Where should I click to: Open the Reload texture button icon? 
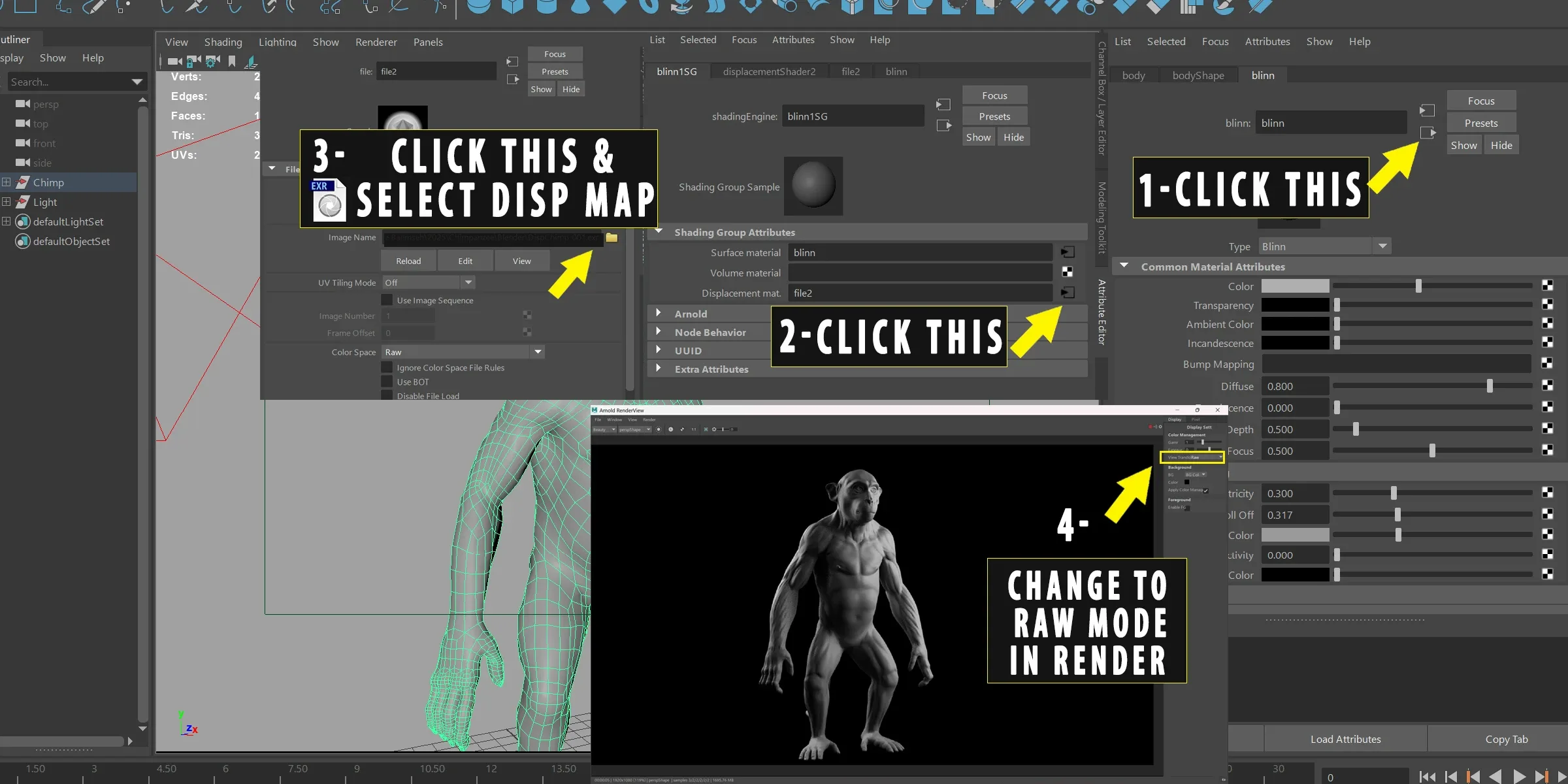[x=408, y=260]
